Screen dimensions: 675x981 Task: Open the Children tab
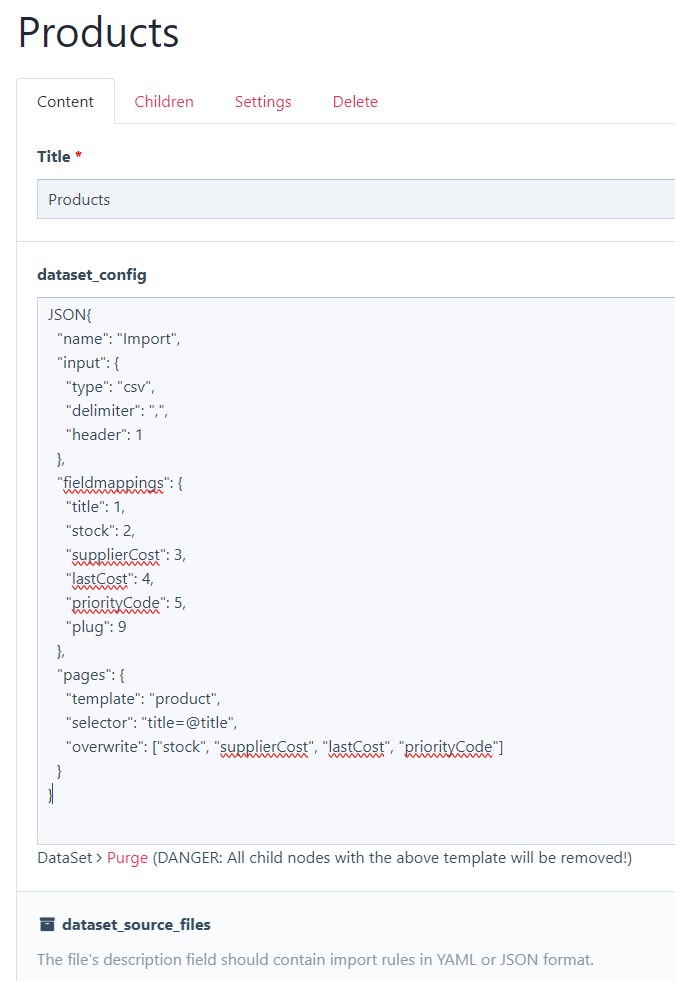pyautogui.click(x=164, y=102)
